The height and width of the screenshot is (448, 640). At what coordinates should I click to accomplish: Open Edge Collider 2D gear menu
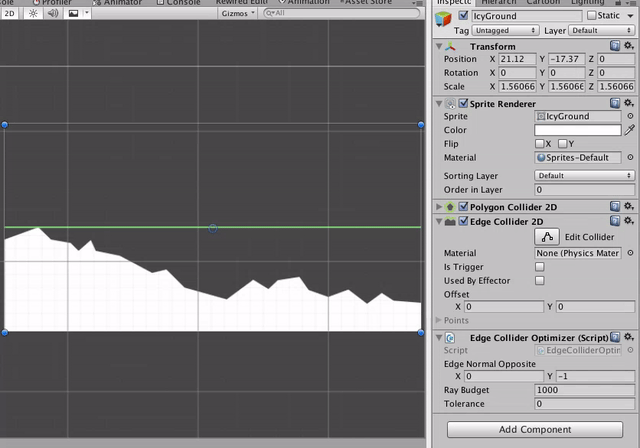point(629,221)
